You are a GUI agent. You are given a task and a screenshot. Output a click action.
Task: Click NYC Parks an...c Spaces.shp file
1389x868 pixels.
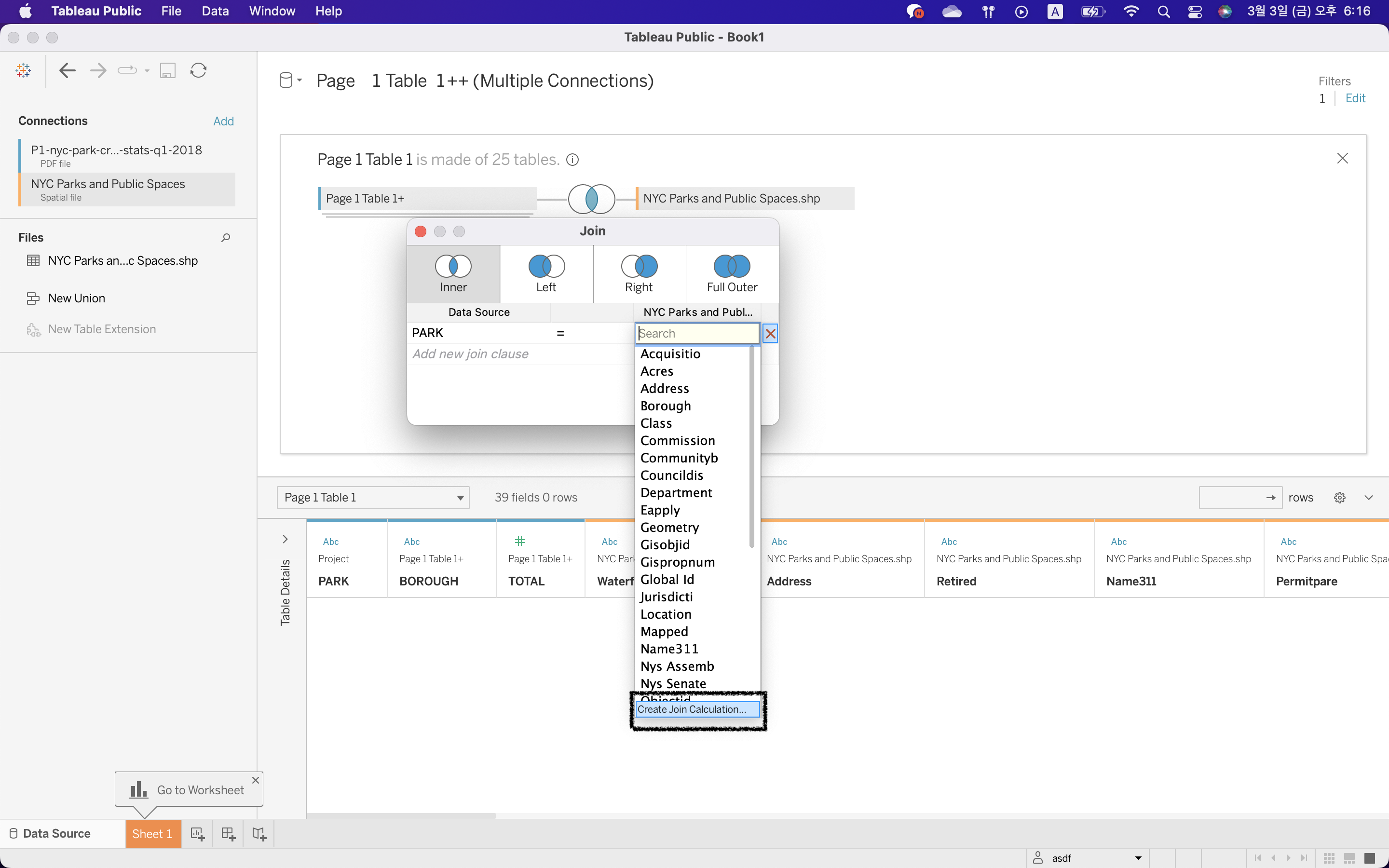pyautogui.click(x=123, y=260)
